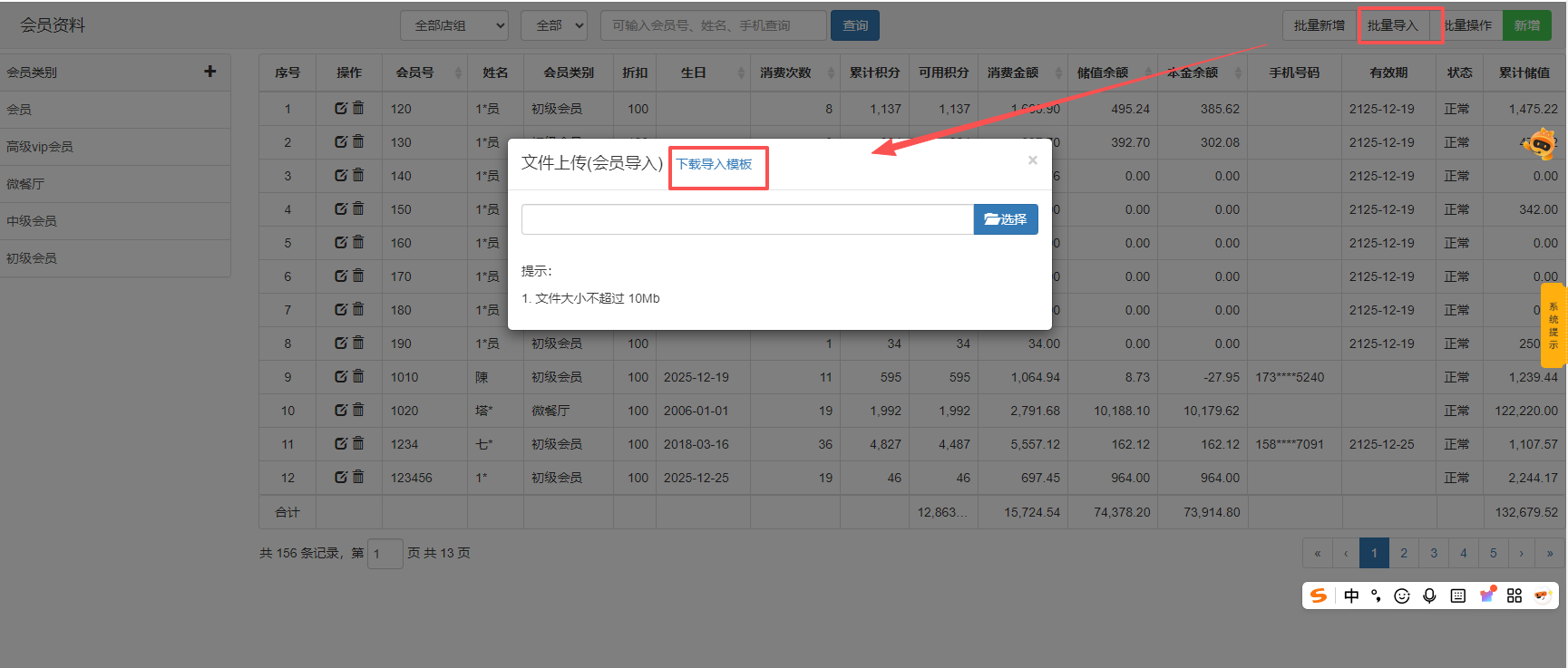Click the delete trash icon for member 1020
1568x668 pixels.
(x=358, y=410)
